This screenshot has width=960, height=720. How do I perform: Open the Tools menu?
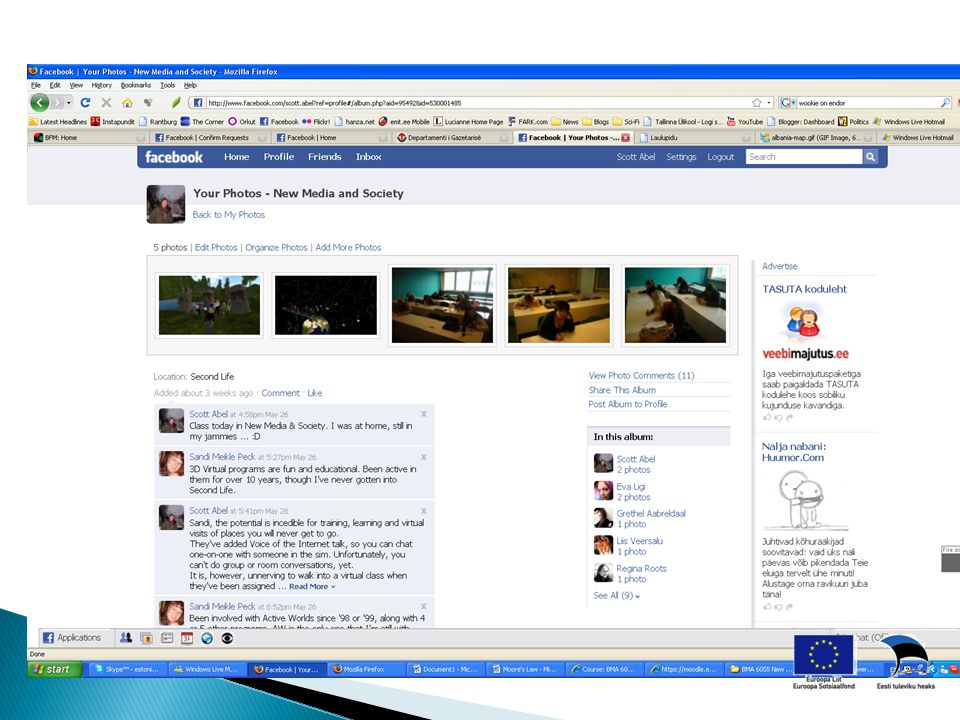(167, 85)
